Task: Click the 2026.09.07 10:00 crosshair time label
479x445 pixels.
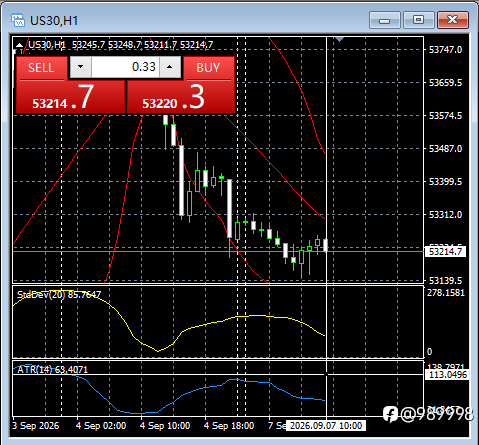Action: pyautogui.click(x=326, y=426)
